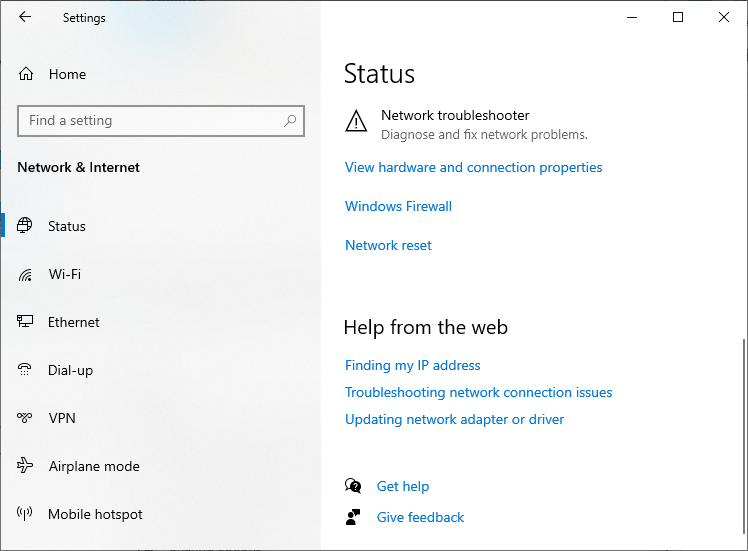Screen dimensions: 748x551
Task: Open the Windows Firewall link
Action: (x=398, y=206)
